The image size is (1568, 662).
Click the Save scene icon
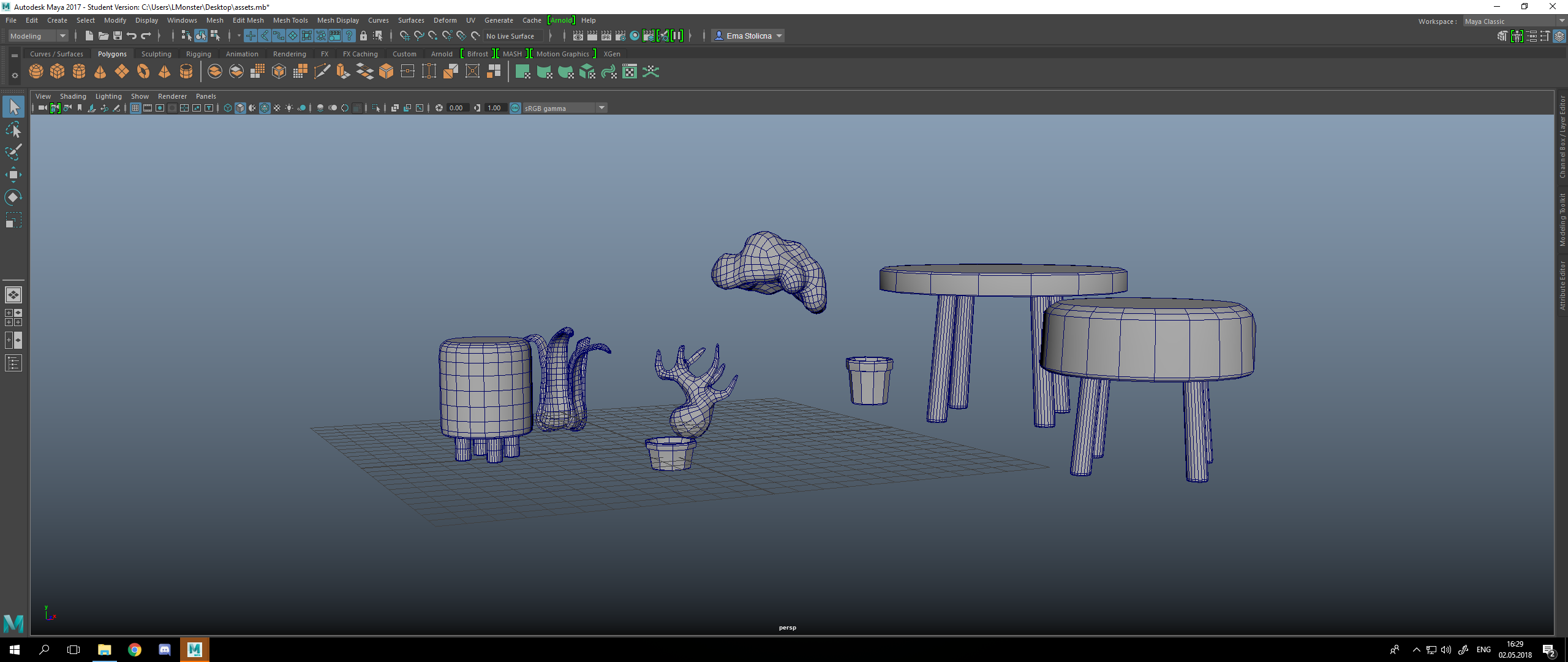(117, 36)
